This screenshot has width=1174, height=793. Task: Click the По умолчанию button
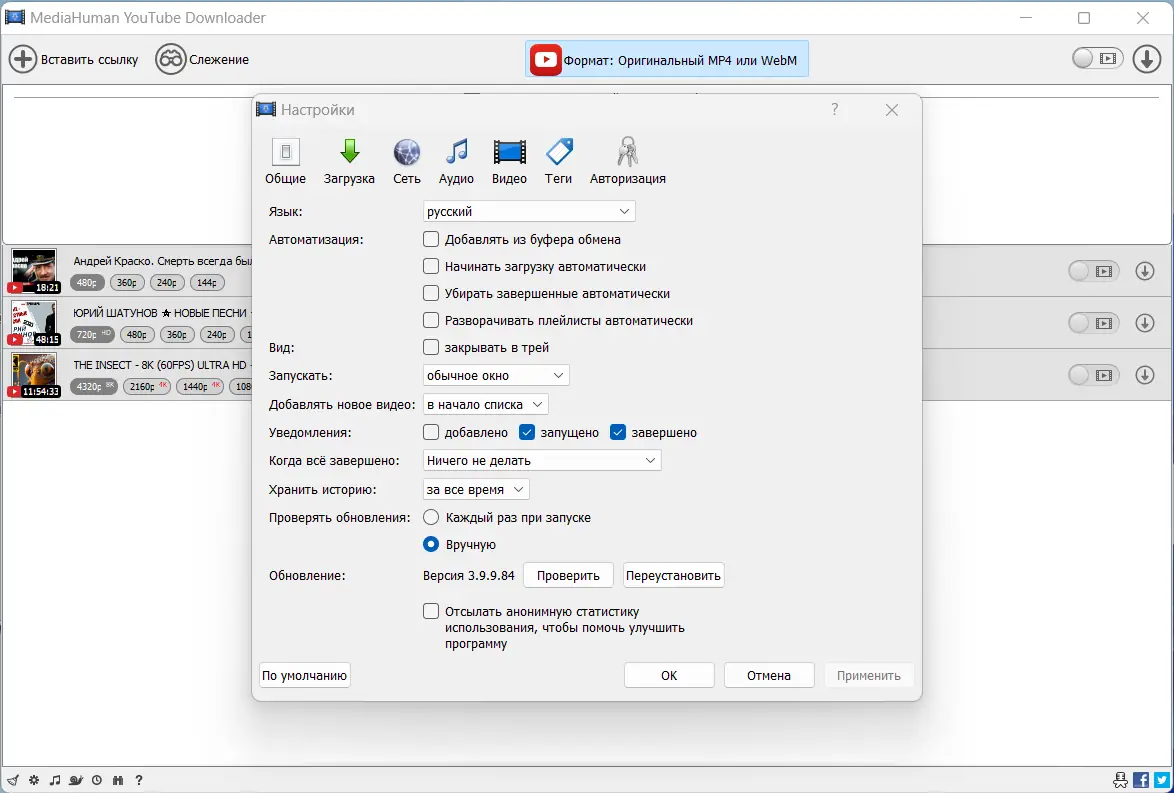tap(305, 675)
